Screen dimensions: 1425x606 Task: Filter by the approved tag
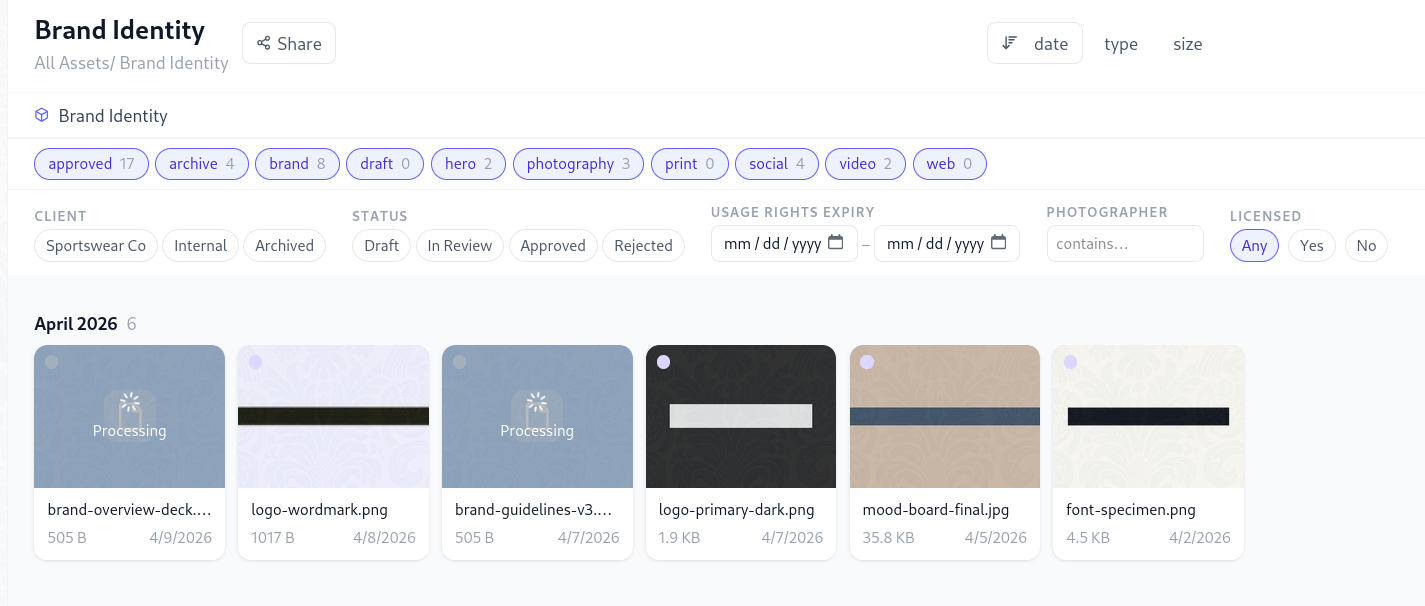pyautogui.click(x=91, y=164)
